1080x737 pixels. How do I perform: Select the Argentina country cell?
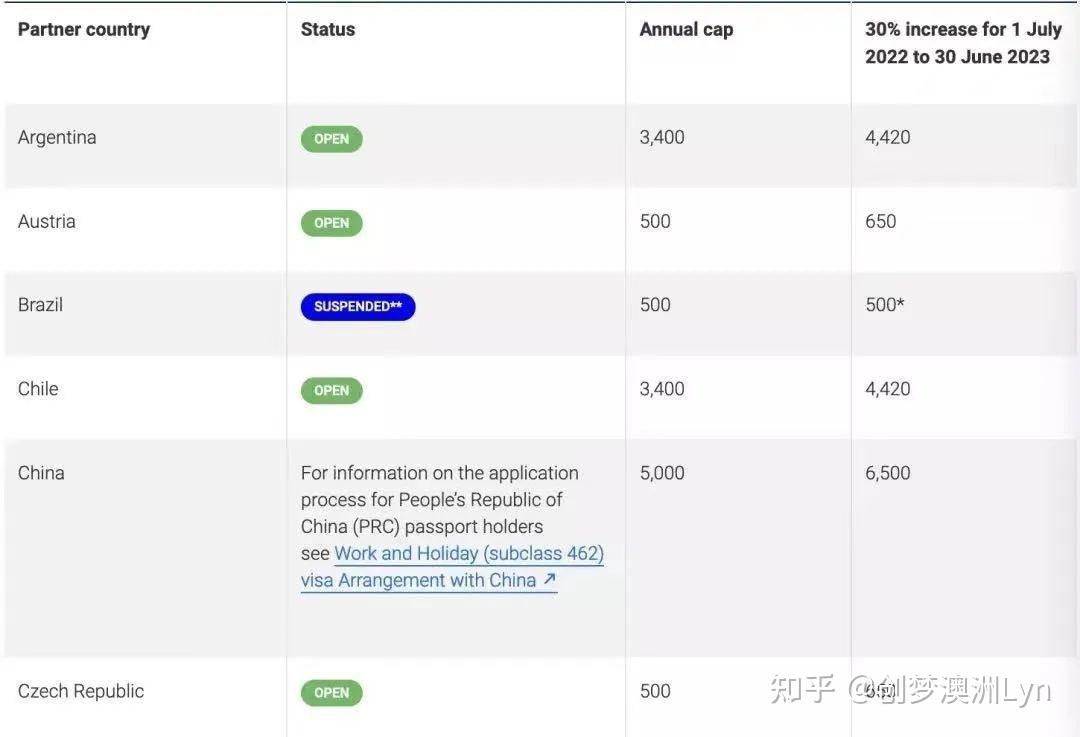(x=57, y=138)
